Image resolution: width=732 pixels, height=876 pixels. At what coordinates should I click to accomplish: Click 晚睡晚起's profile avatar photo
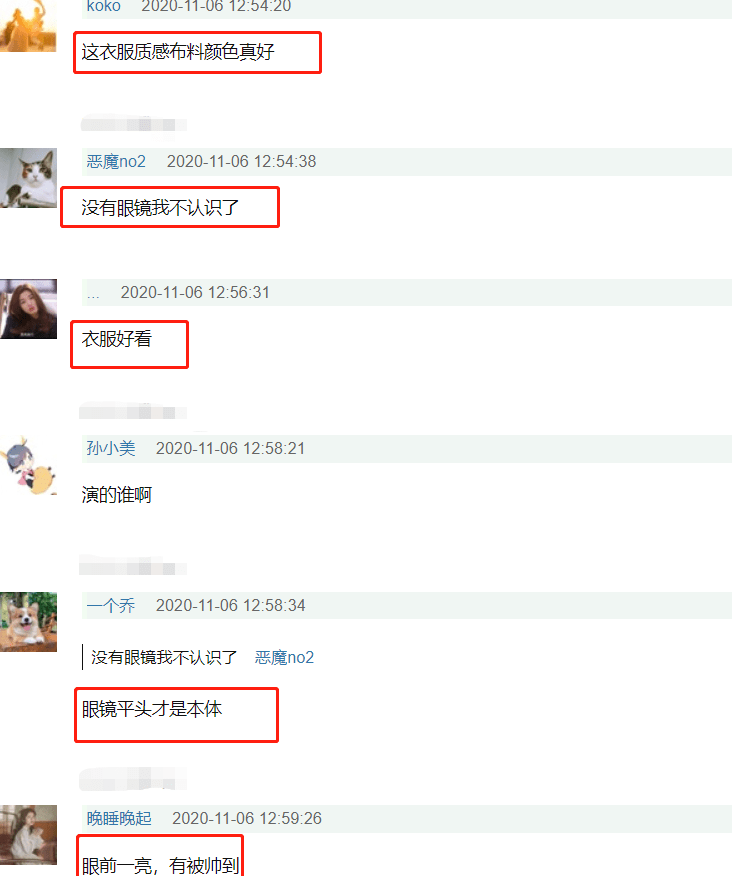click(x=28, y=835)
